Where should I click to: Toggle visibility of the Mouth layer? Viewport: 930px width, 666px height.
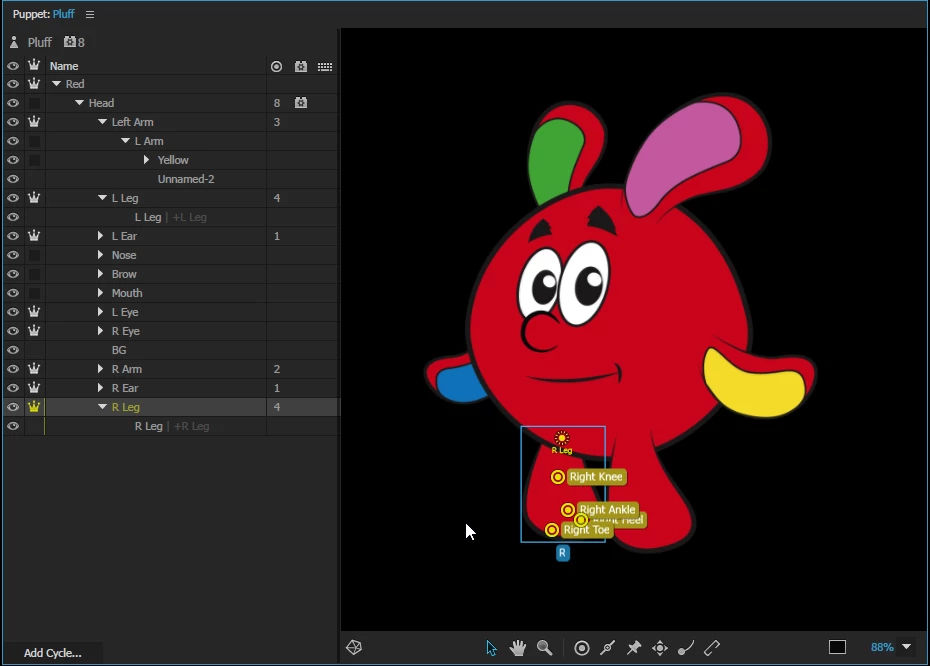coord(13,293)
